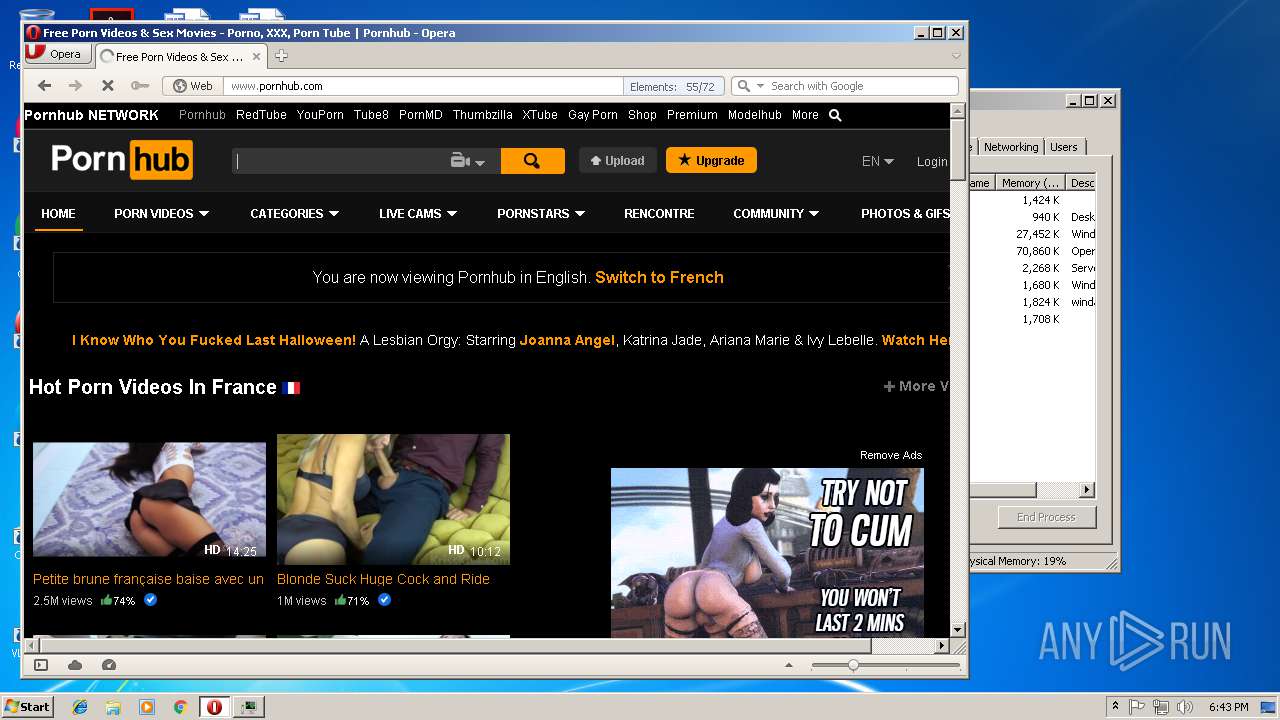
Task: Select the 27,452 K process row
Action: pyautogui.click(x=1033, y=234)
